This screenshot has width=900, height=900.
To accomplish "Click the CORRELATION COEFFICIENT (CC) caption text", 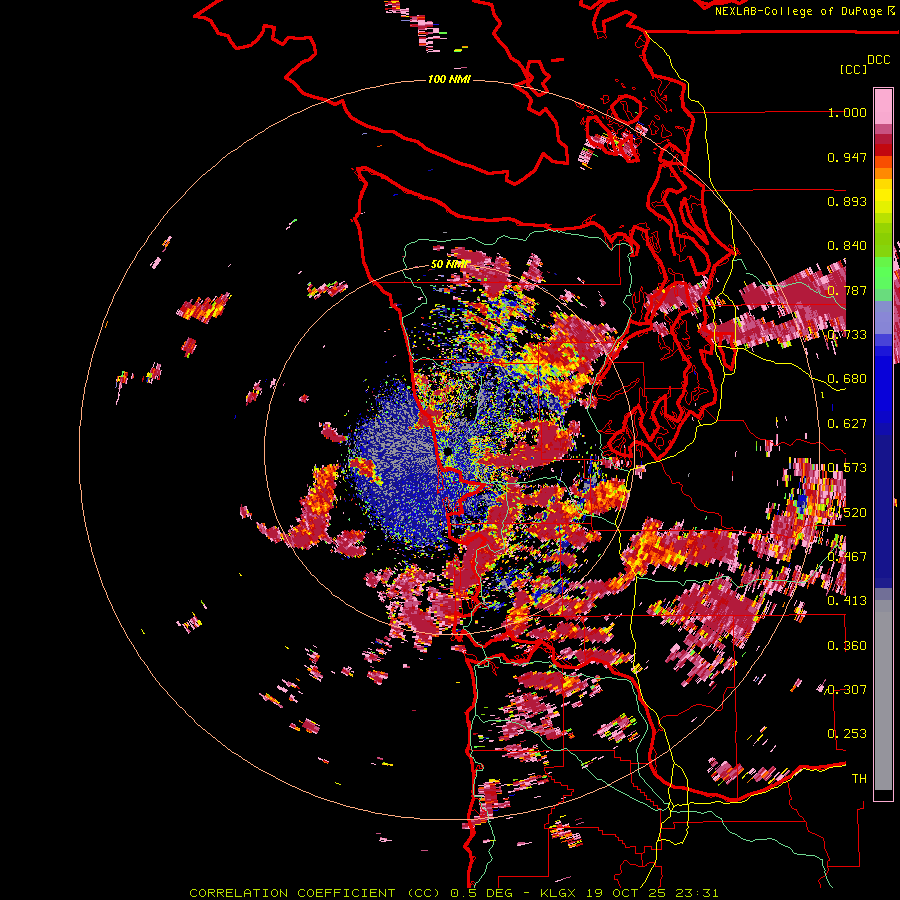I will (315, 893).
